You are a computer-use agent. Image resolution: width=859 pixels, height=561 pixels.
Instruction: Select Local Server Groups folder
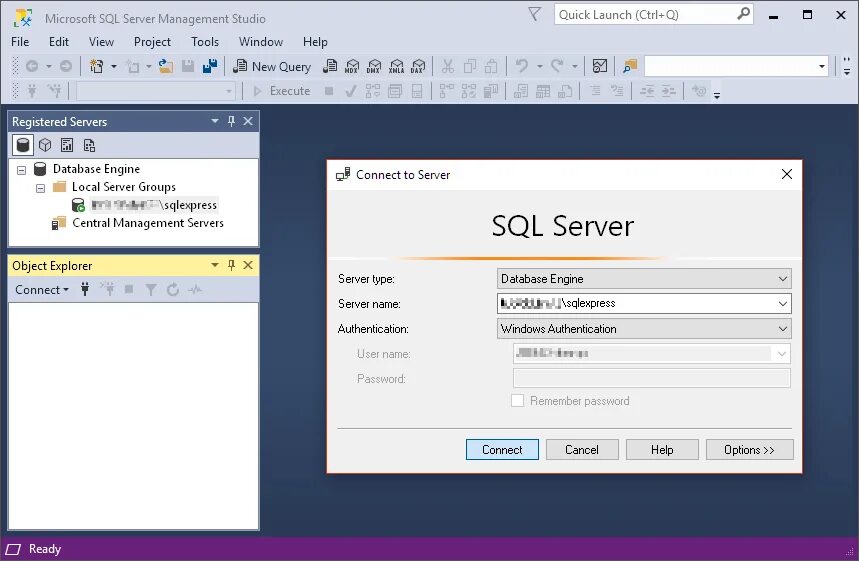tap(124, 187)
